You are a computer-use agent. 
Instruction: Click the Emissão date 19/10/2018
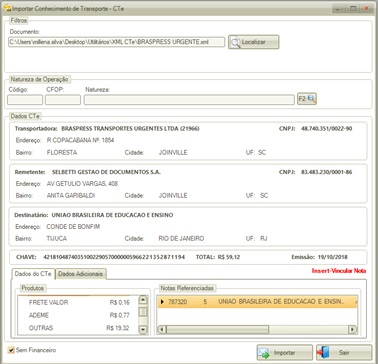tap(332, 257)
